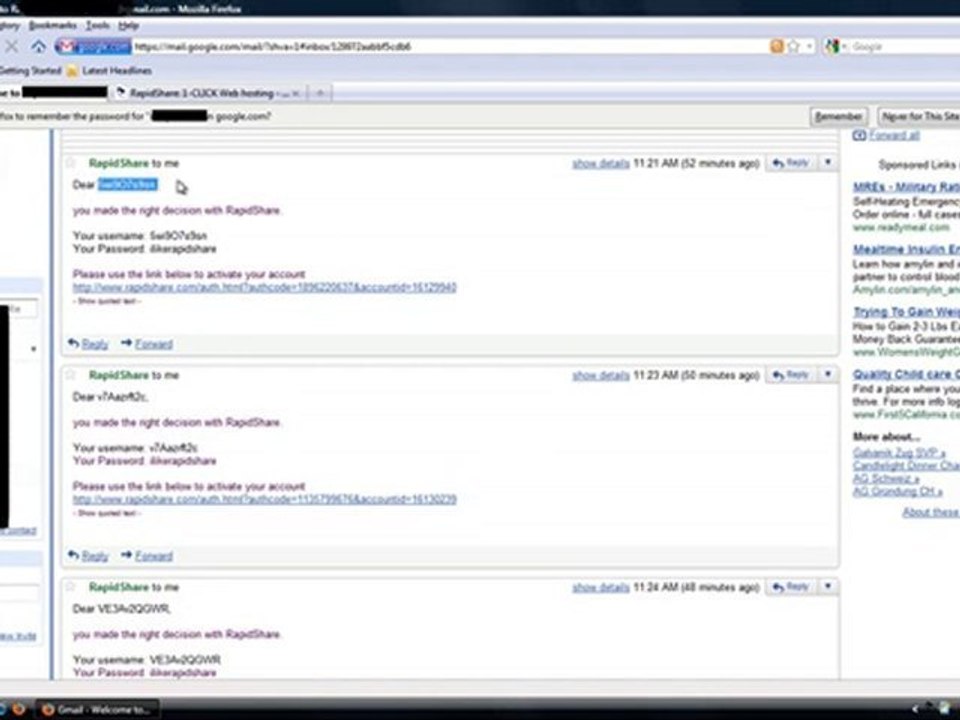
Task: Star the 11:21 AM RapidShare message
Action: pyautogui.click(x=70, y=163)
